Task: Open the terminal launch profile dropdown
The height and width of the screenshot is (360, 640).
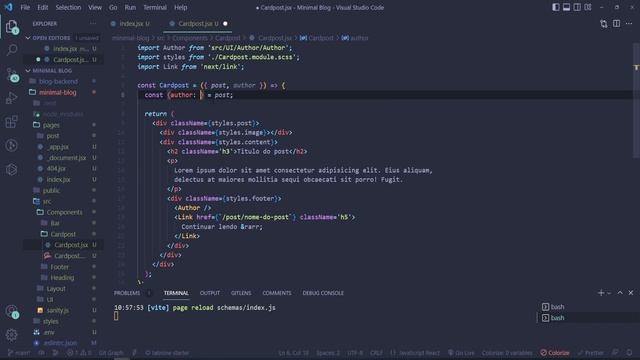Action: point(609,293)
